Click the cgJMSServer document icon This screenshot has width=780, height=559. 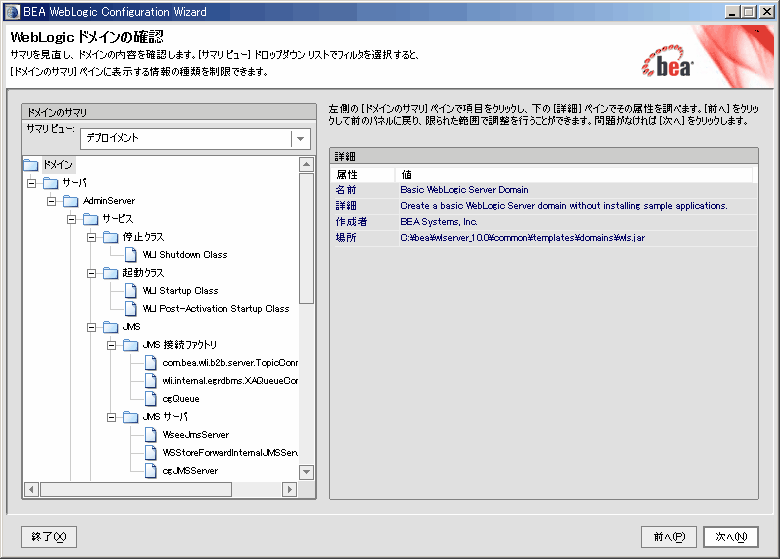click(151, 470)
